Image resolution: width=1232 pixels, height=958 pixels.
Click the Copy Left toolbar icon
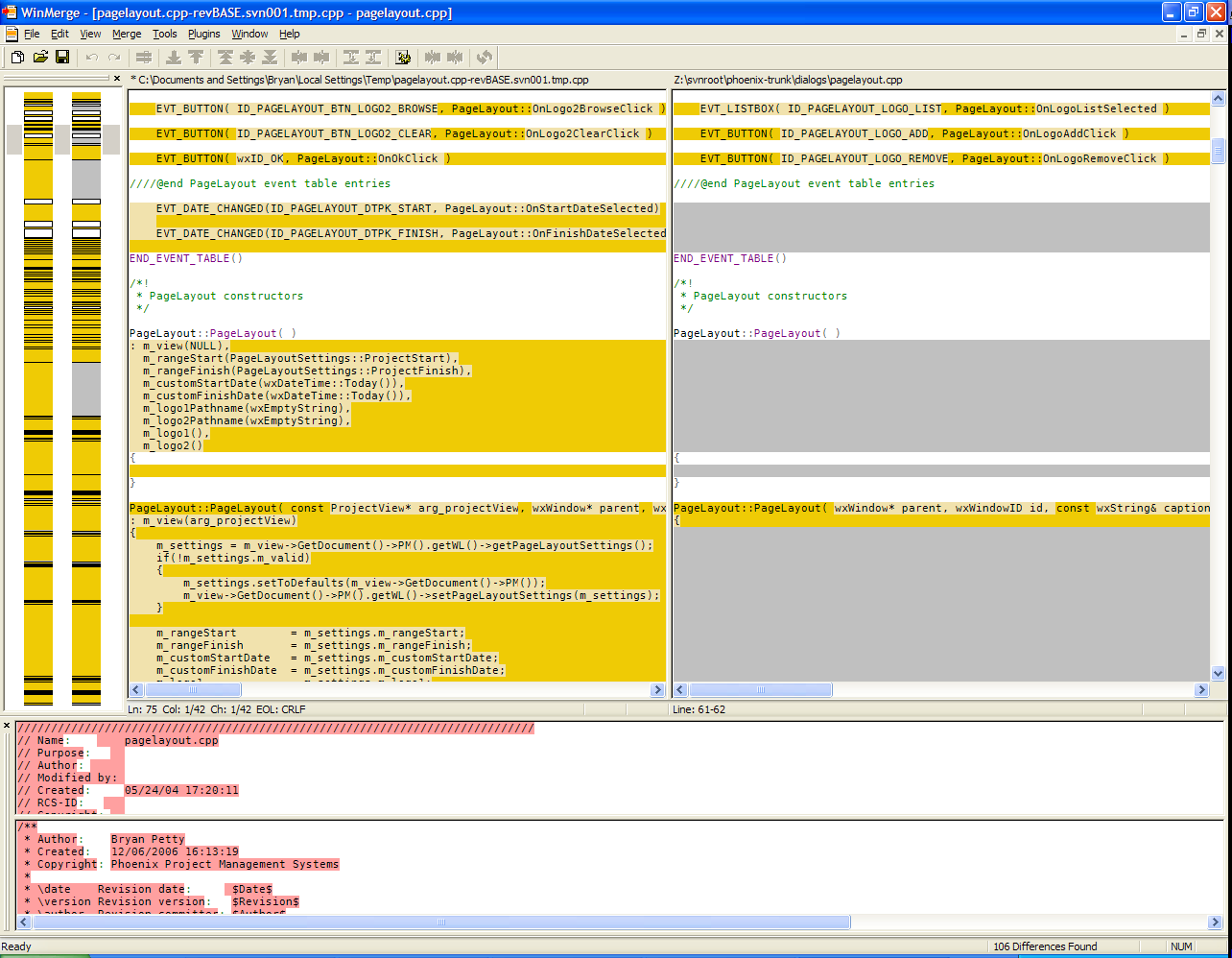(x=321, y=58)
